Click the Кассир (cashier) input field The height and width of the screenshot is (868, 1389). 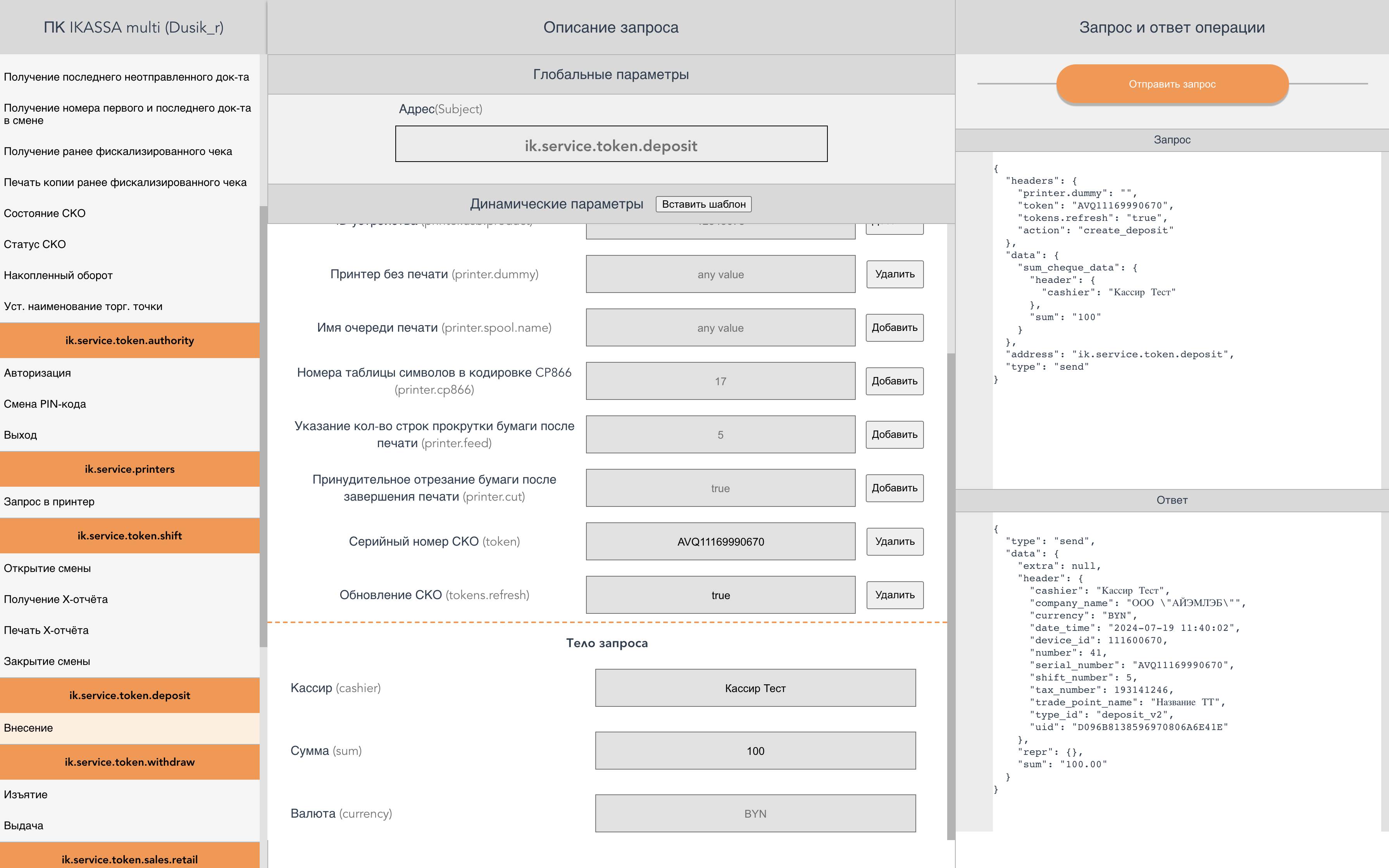point(755,688)
